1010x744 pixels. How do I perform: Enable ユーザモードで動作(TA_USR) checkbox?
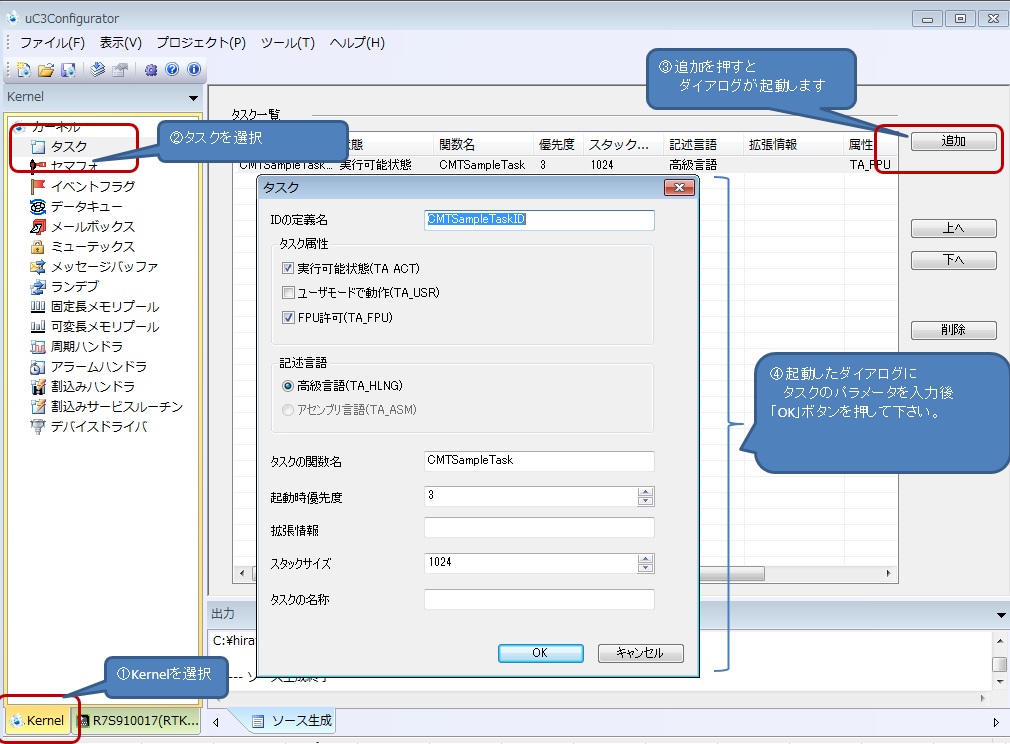coord(288,293)
